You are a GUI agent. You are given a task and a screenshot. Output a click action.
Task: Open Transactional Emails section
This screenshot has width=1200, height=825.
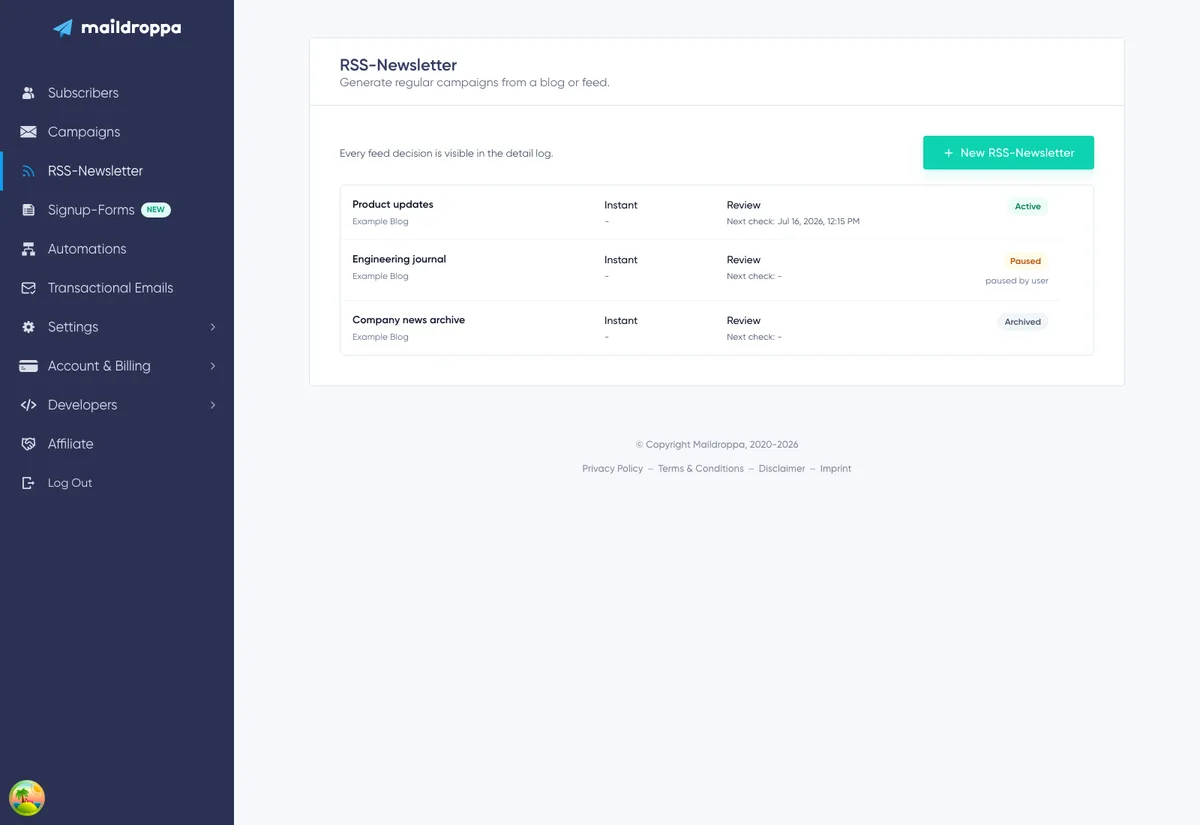coord(110,288)
